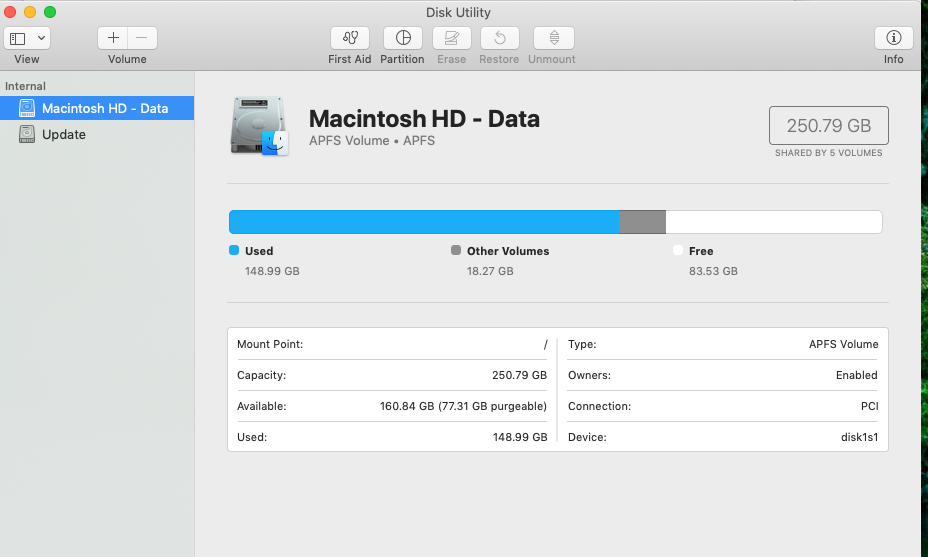Click the Other Volumes 18.27 GB value

490,271
